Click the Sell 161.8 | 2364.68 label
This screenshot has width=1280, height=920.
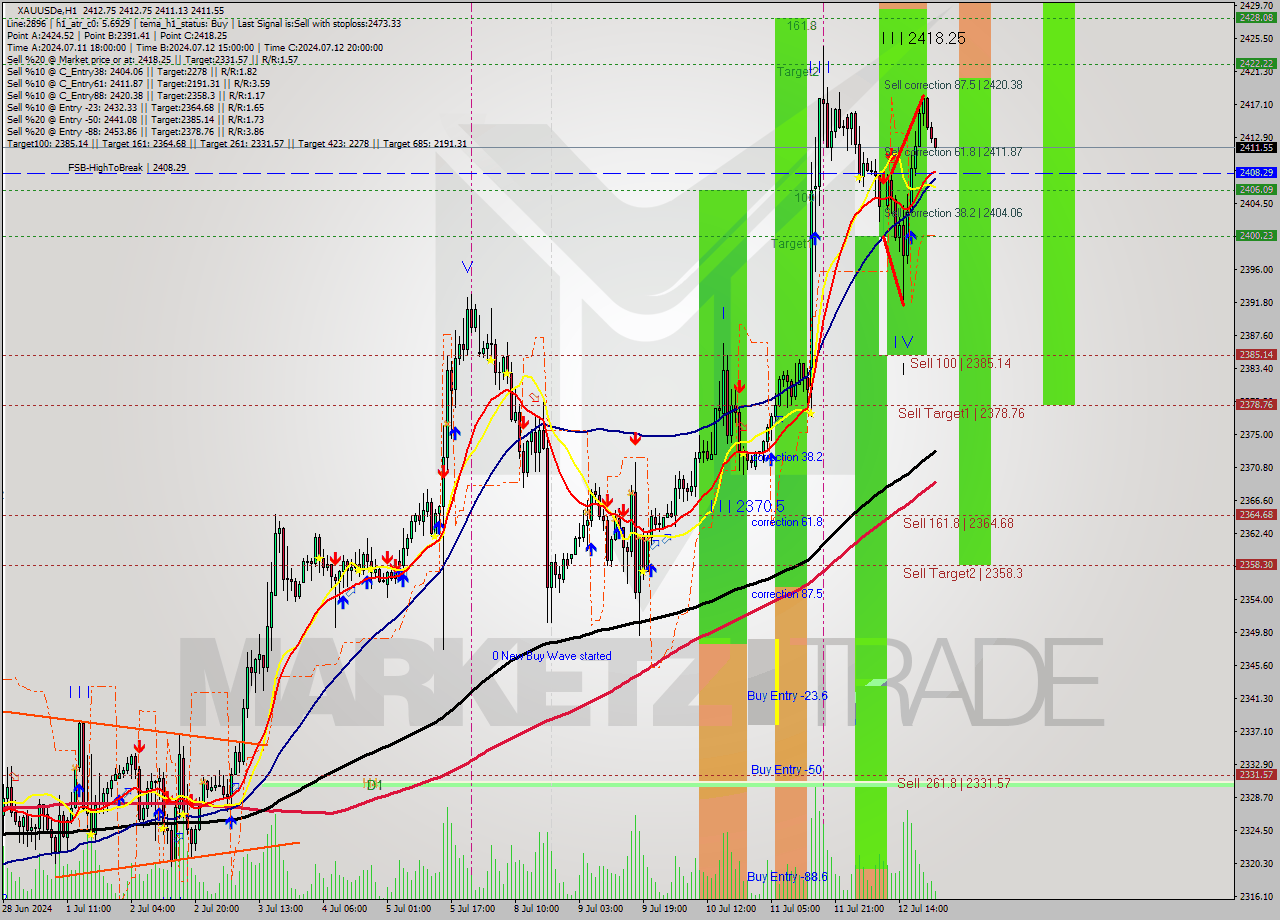click(x=958, y=523)
